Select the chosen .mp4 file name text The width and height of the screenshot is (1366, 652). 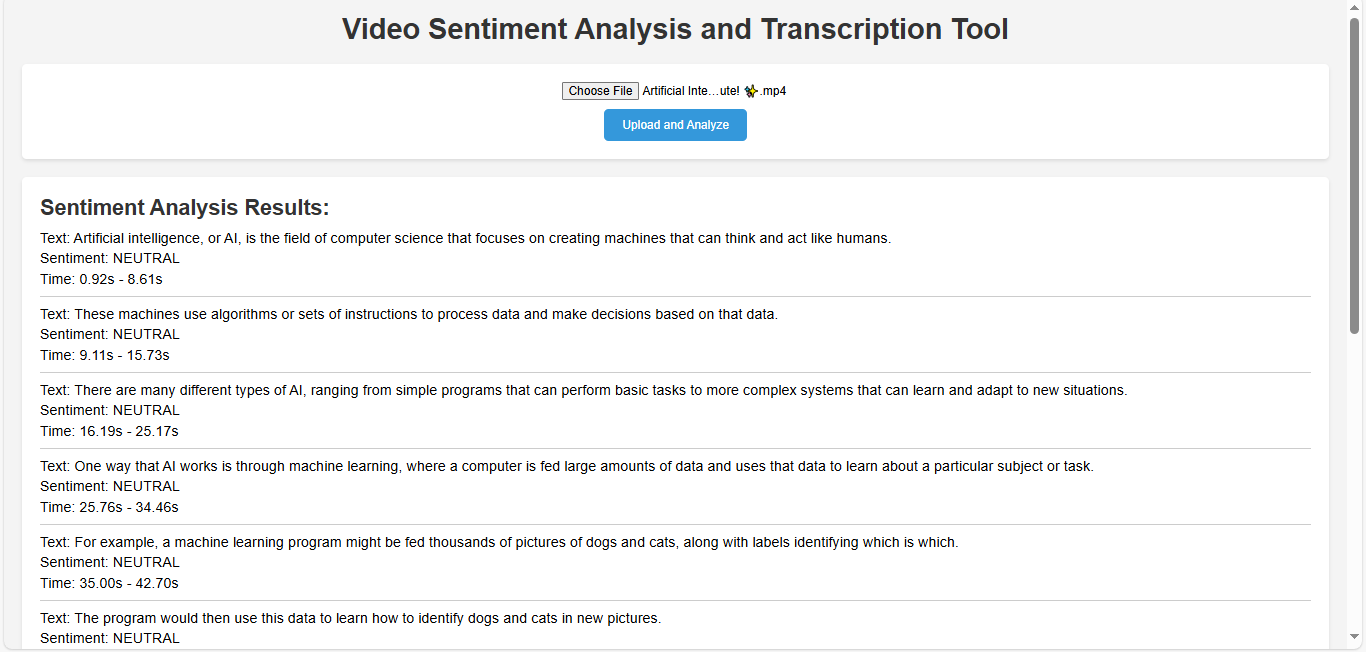(713, 91)
